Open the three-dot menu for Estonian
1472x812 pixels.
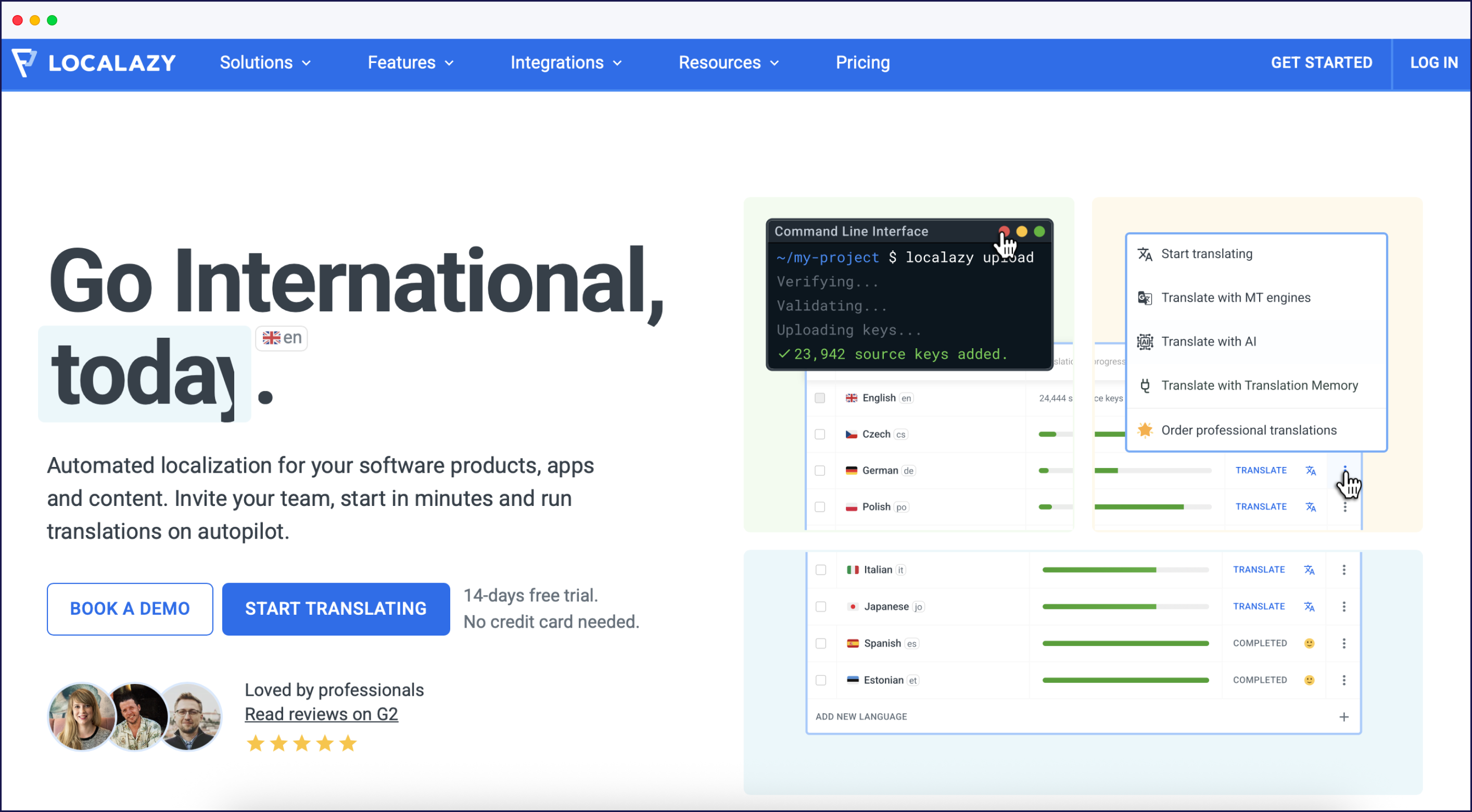(x=1344, y=681)
